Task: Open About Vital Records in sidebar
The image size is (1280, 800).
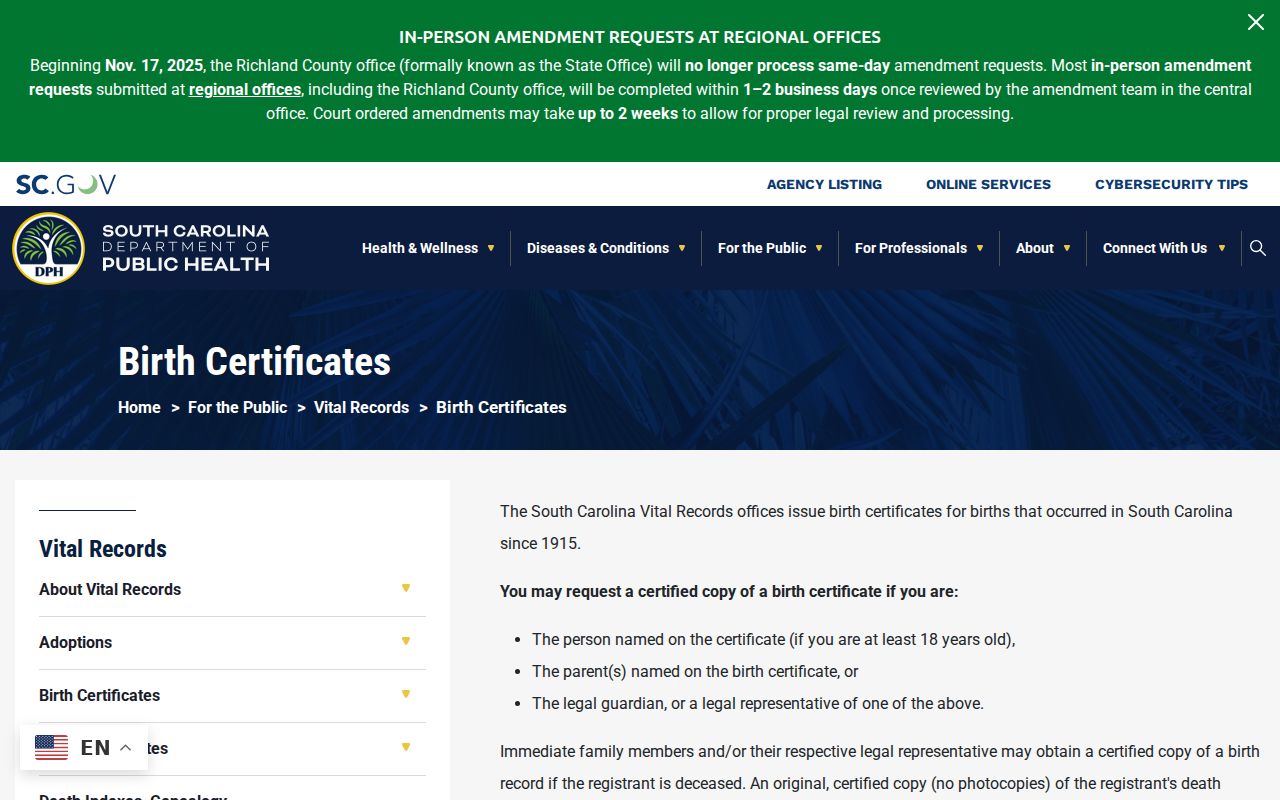Action: click(110, 589)
